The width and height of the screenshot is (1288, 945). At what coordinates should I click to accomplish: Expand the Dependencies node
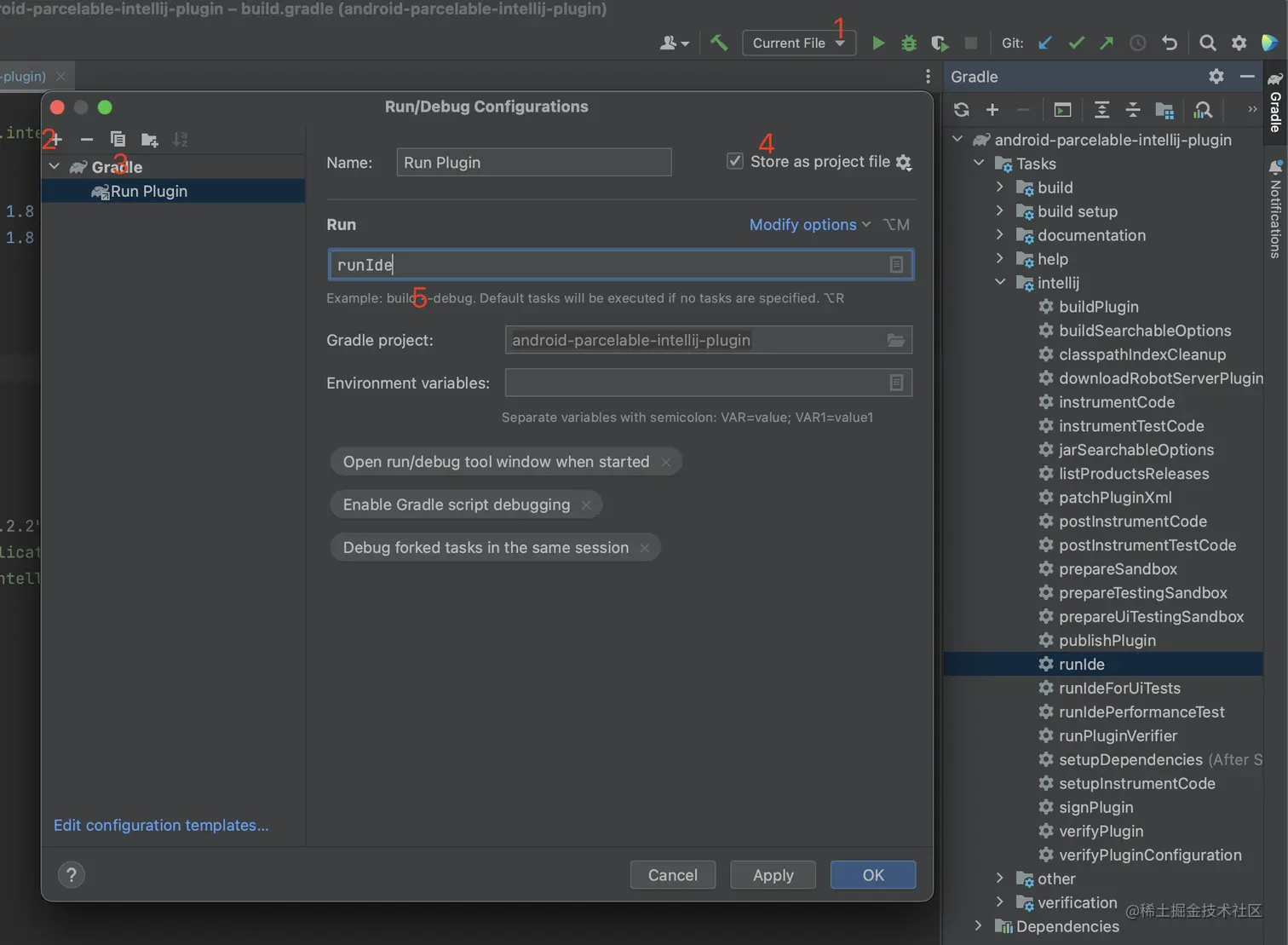pyautogui.click(x=979, y=925)
